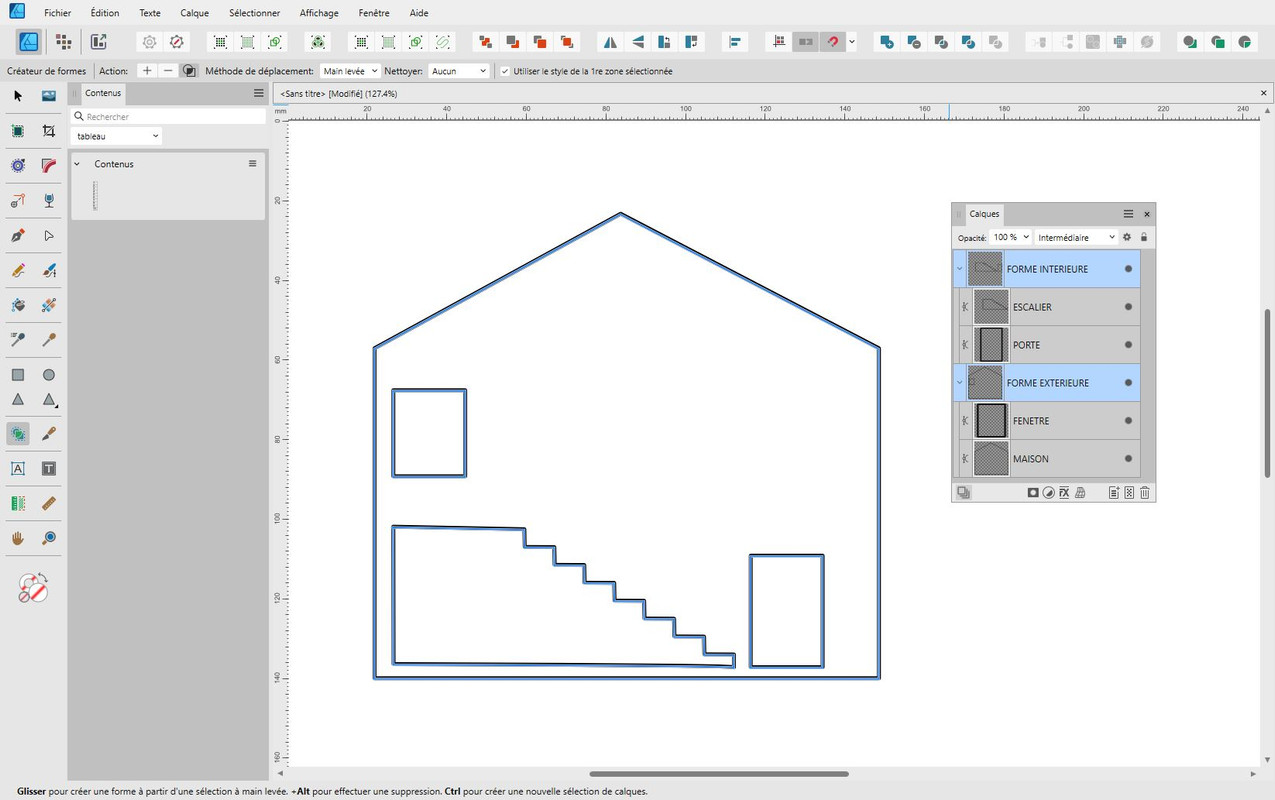Toggle visibility dot of PORTE layer

coord(1128,345)
